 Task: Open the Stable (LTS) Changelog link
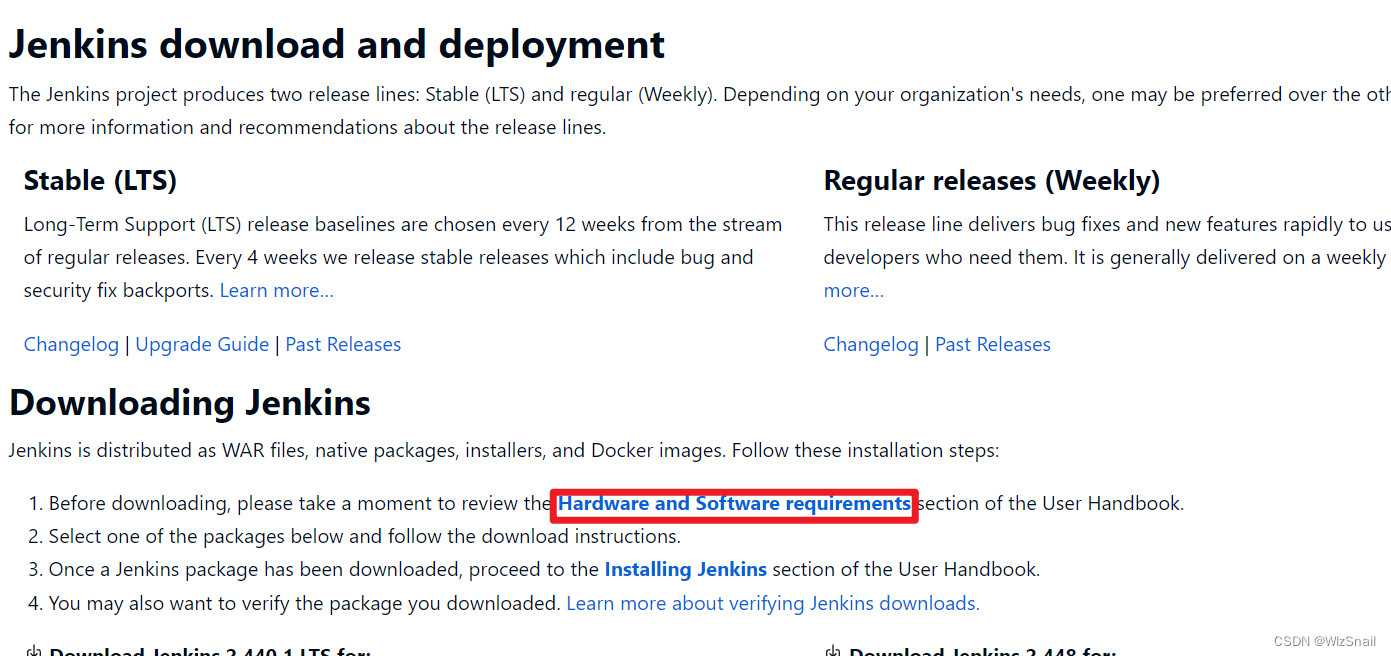[71, 344]
